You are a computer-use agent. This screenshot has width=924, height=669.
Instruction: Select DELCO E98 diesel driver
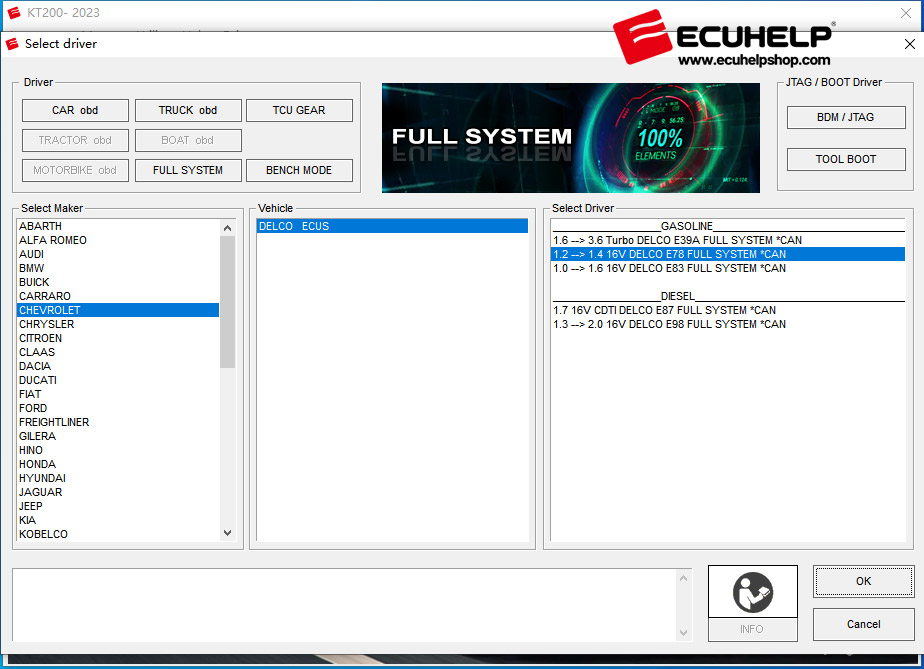point(728,324)
